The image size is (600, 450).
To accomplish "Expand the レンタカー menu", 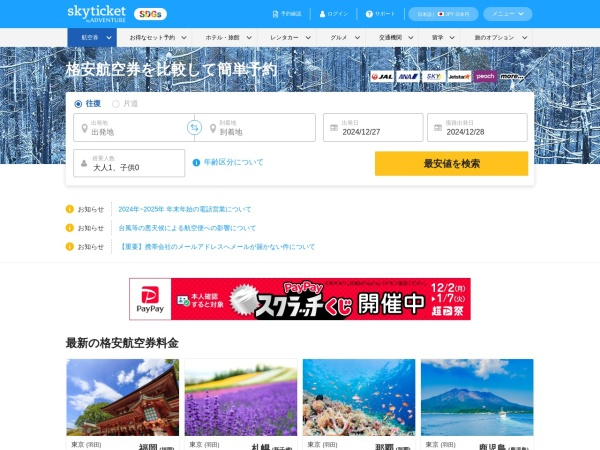I will (x=290, y=38).
